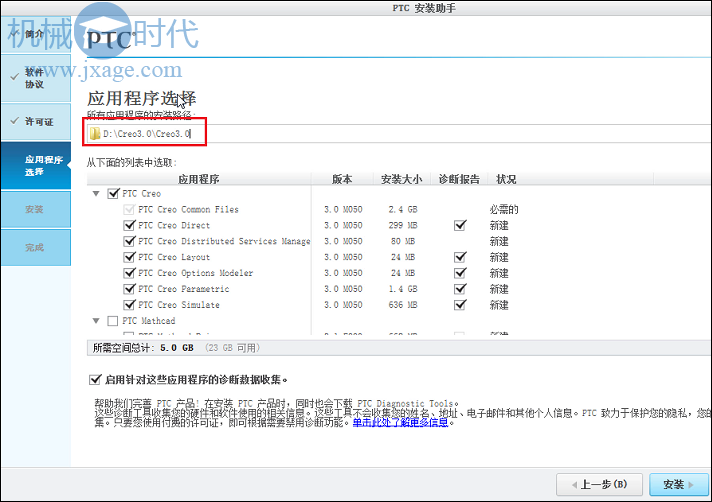Toggle the PTC Mathcad checkbox
Image resolution: width=712 pixels, height=502 pixels.
pos(113,321)
